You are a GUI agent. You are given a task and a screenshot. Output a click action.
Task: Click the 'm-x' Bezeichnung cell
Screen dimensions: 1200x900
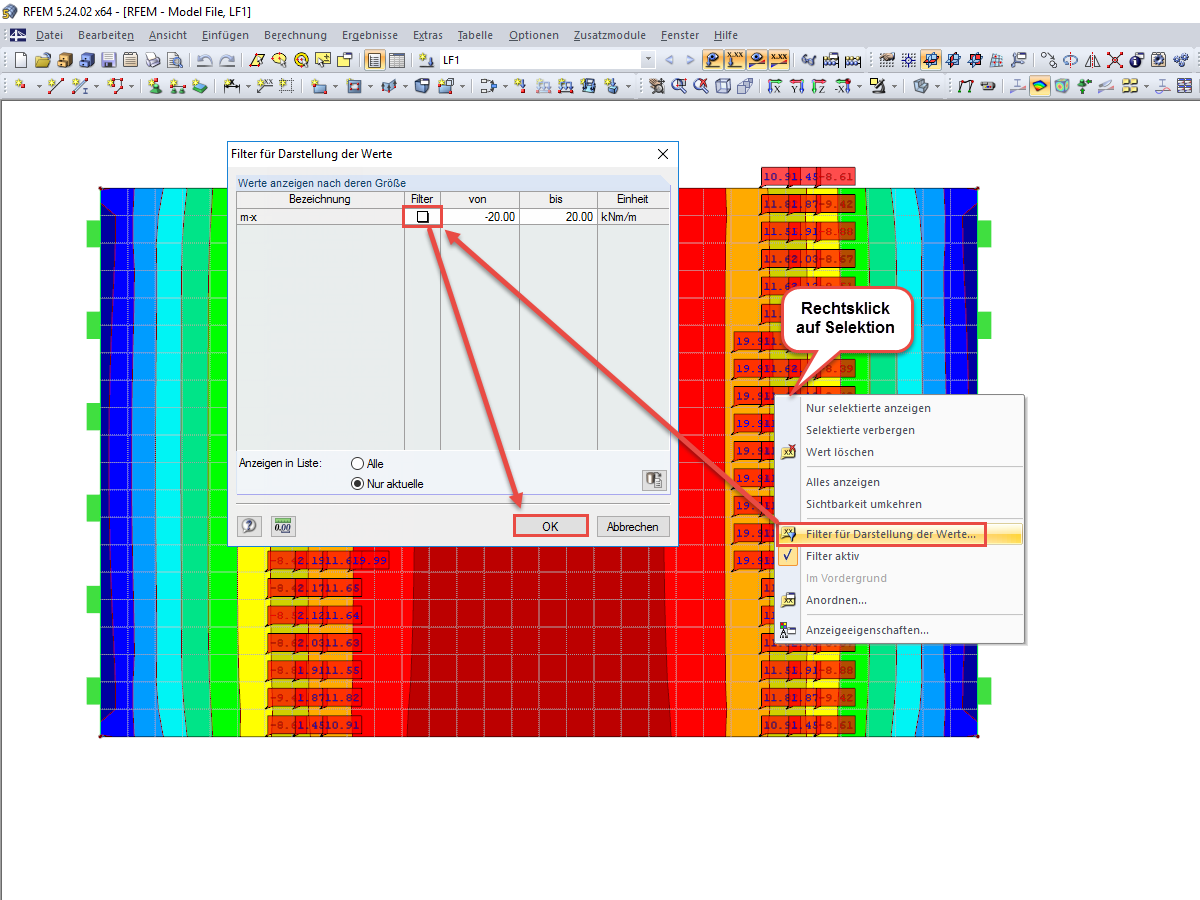[320, 216]
